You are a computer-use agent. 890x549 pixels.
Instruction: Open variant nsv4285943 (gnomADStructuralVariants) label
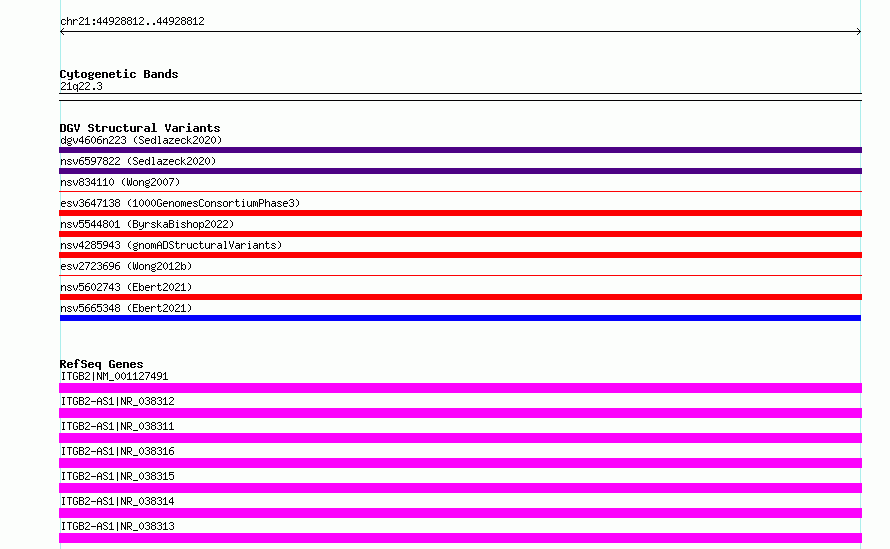tap(171, 245)
